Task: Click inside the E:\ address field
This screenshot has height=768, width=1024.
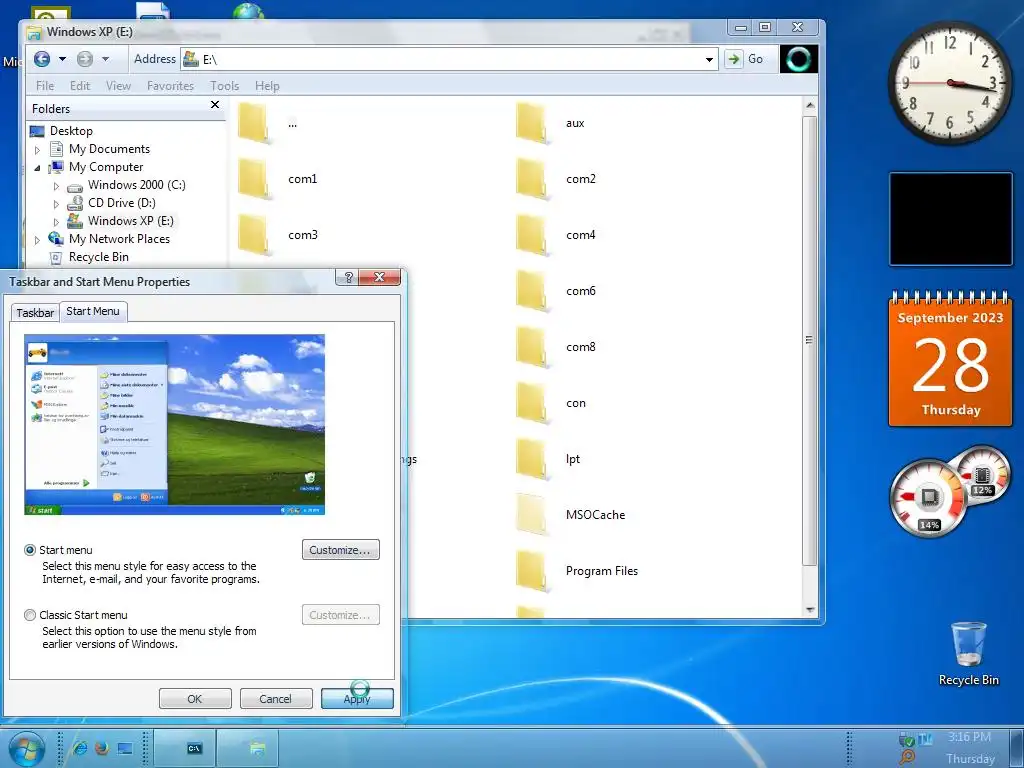Action: click(x=450, y=59)
